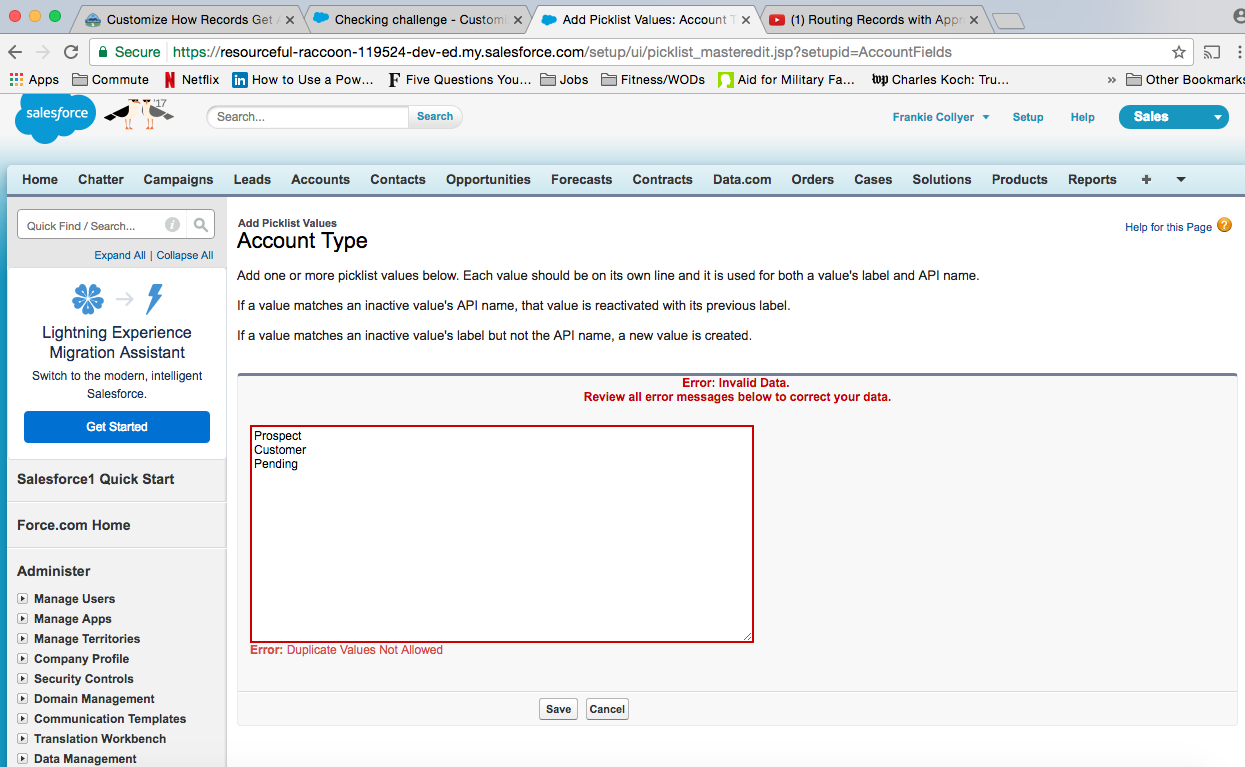
Task: Click the global Search input field
Action: click(308, 117)
